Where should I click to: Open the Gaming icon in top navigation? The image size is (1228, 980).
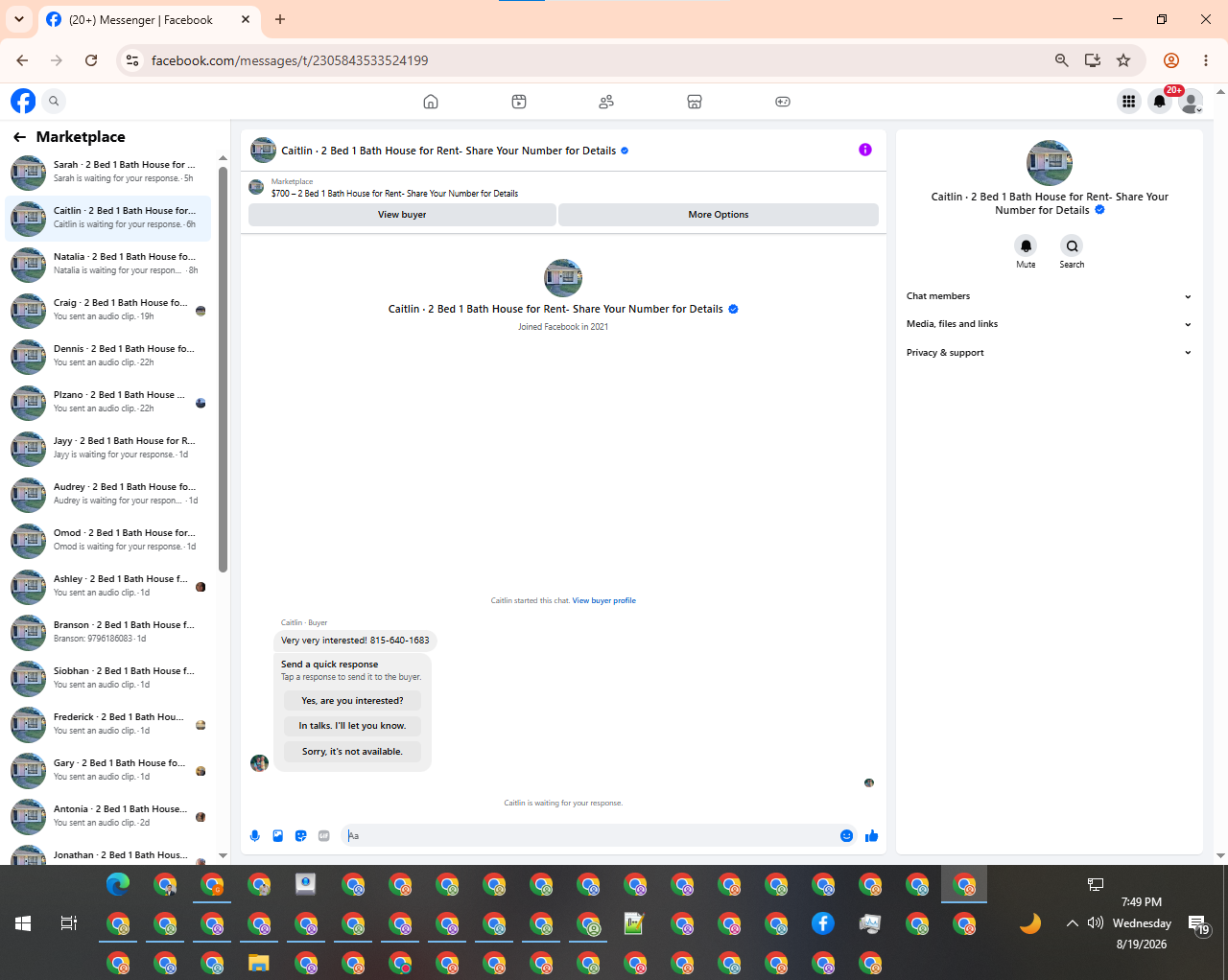783,102
